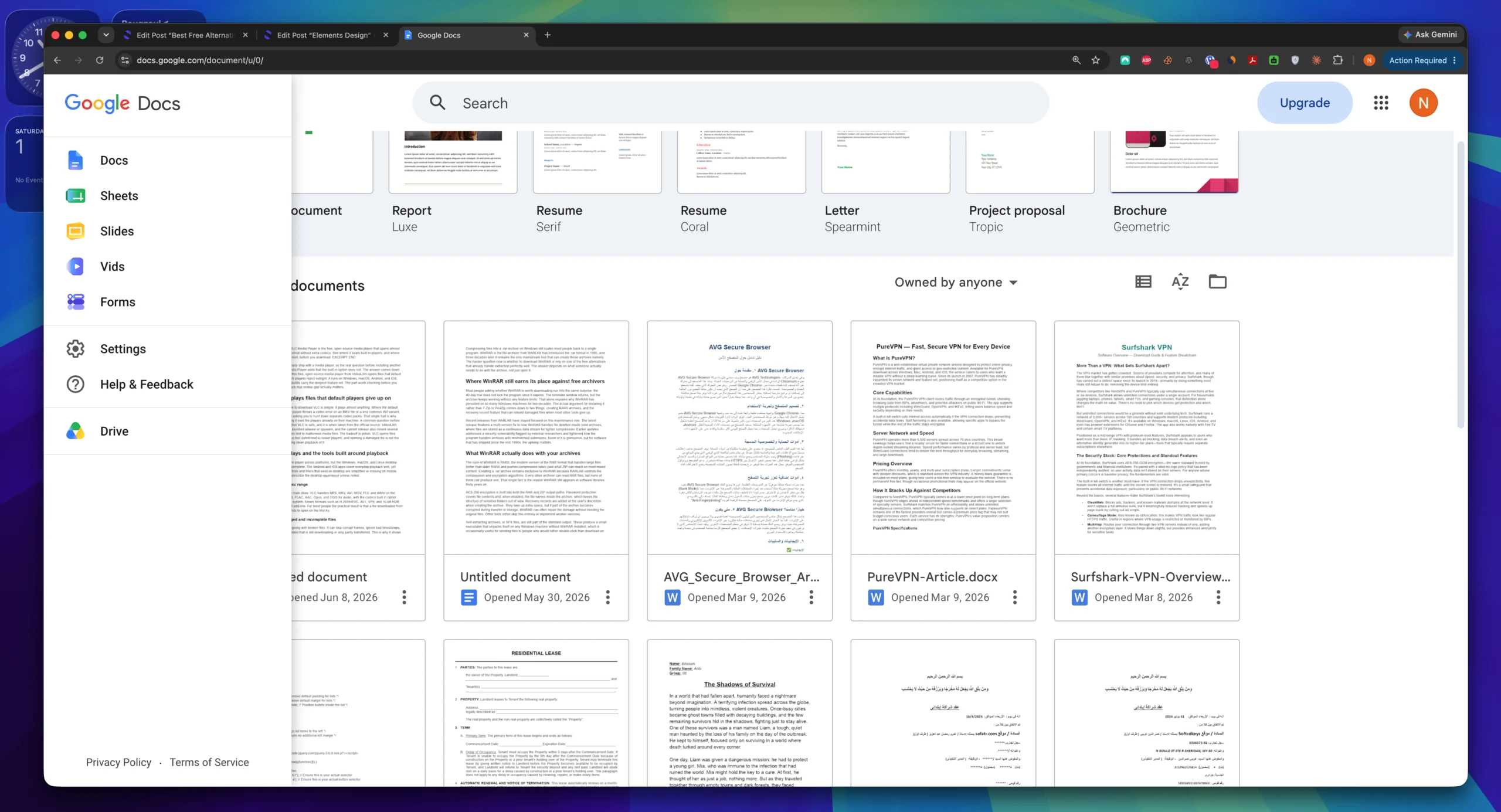The width and height of the screenshot is (1501, 812).
Task: Open Docs from the sidebar menu
Action: (167, 161)
